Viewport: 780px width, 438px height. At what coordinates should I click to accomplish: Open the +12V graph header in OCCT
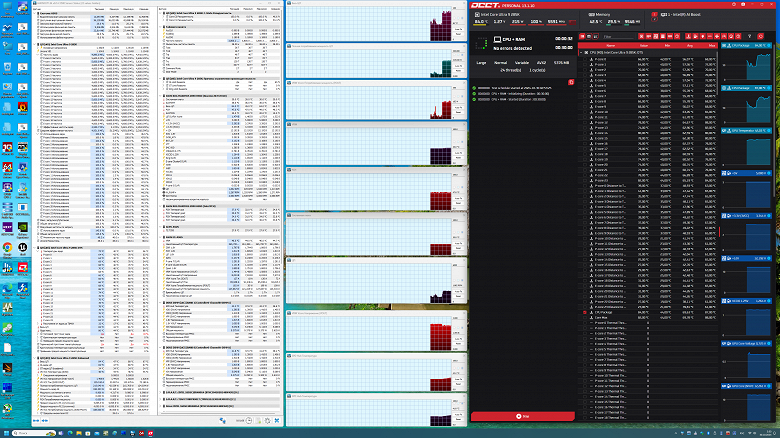click(746, 258)
